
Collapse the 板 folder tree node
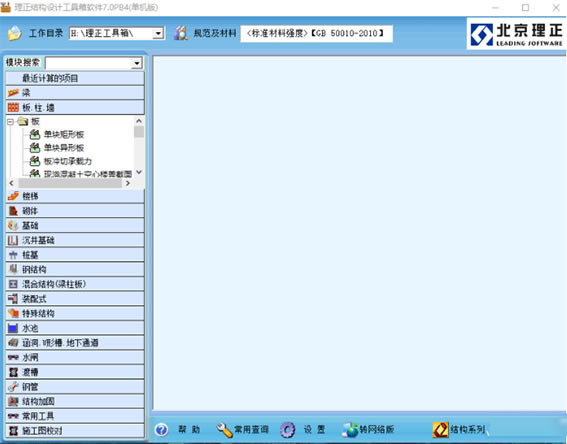pyautogui.click(x=10, y=121)
